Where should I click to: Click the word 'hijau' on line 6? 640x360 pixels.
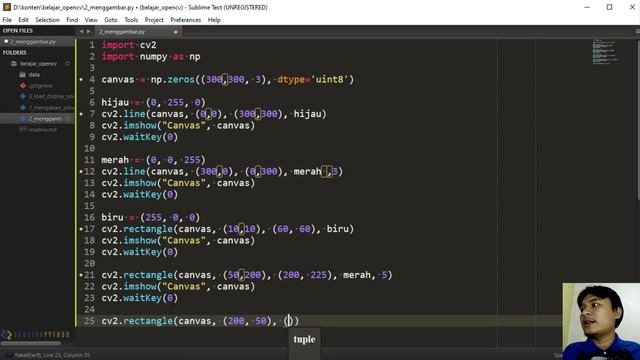coord(115,102)
